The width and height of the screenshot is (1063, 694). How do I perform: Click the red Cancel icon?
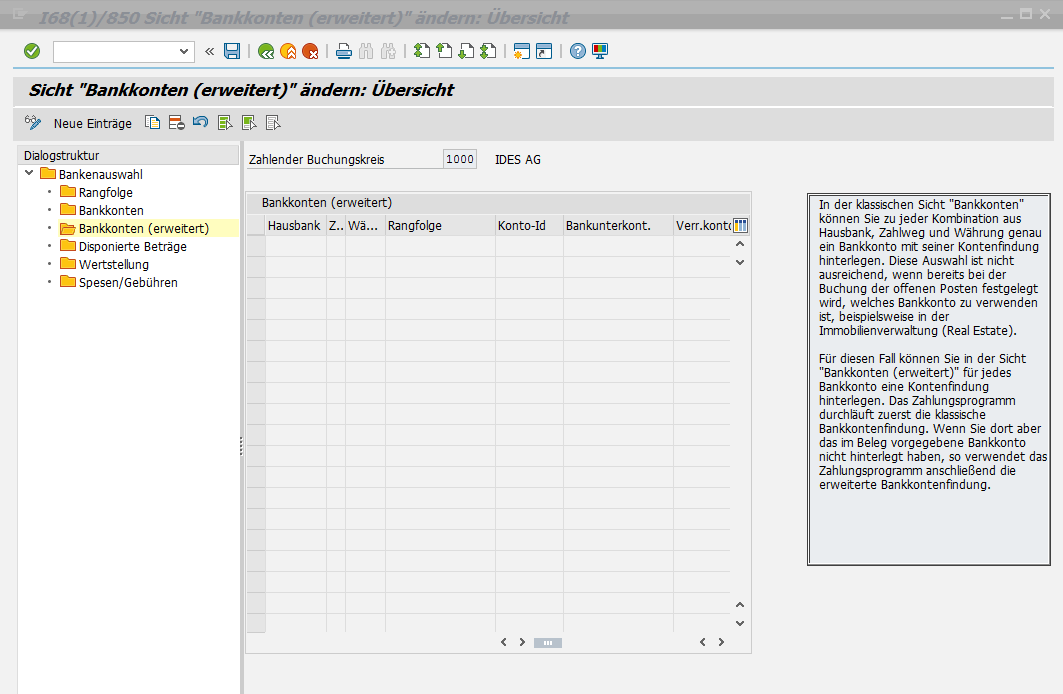pyautogui.click(x=310, y=51)
